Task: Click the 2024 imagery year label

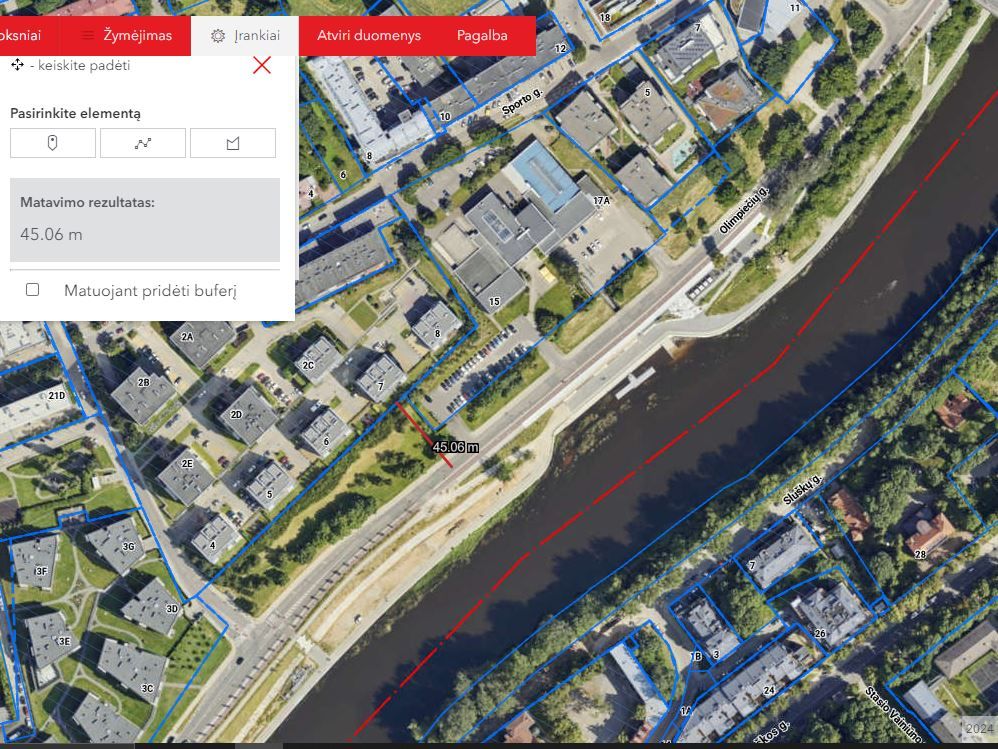Action: point(978,729)
